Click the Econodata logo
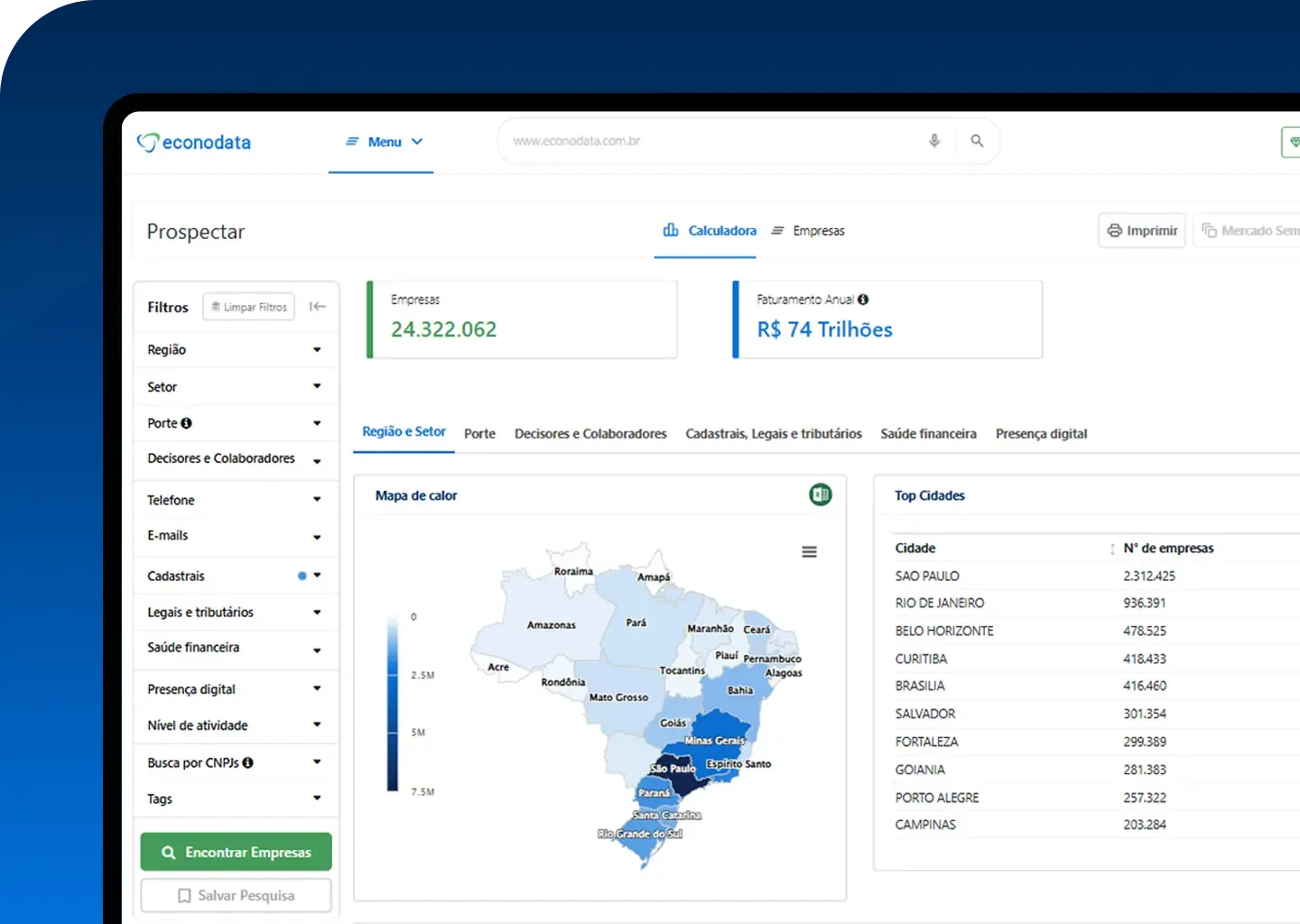This screenshot has height=924, width=1300. click(193, 142)
